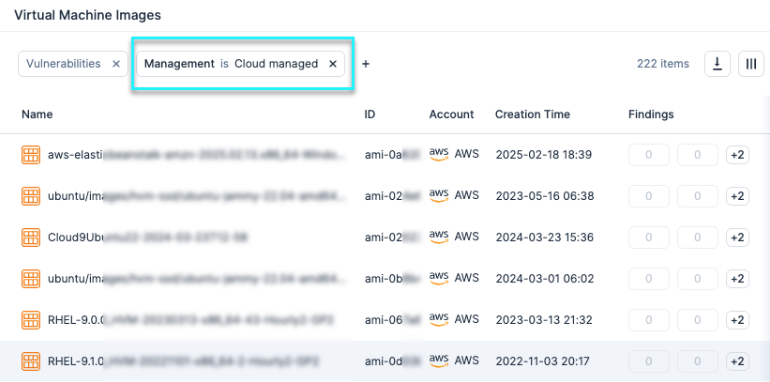Click AWS logo in 2024-03-23 row

coord(439,237)
